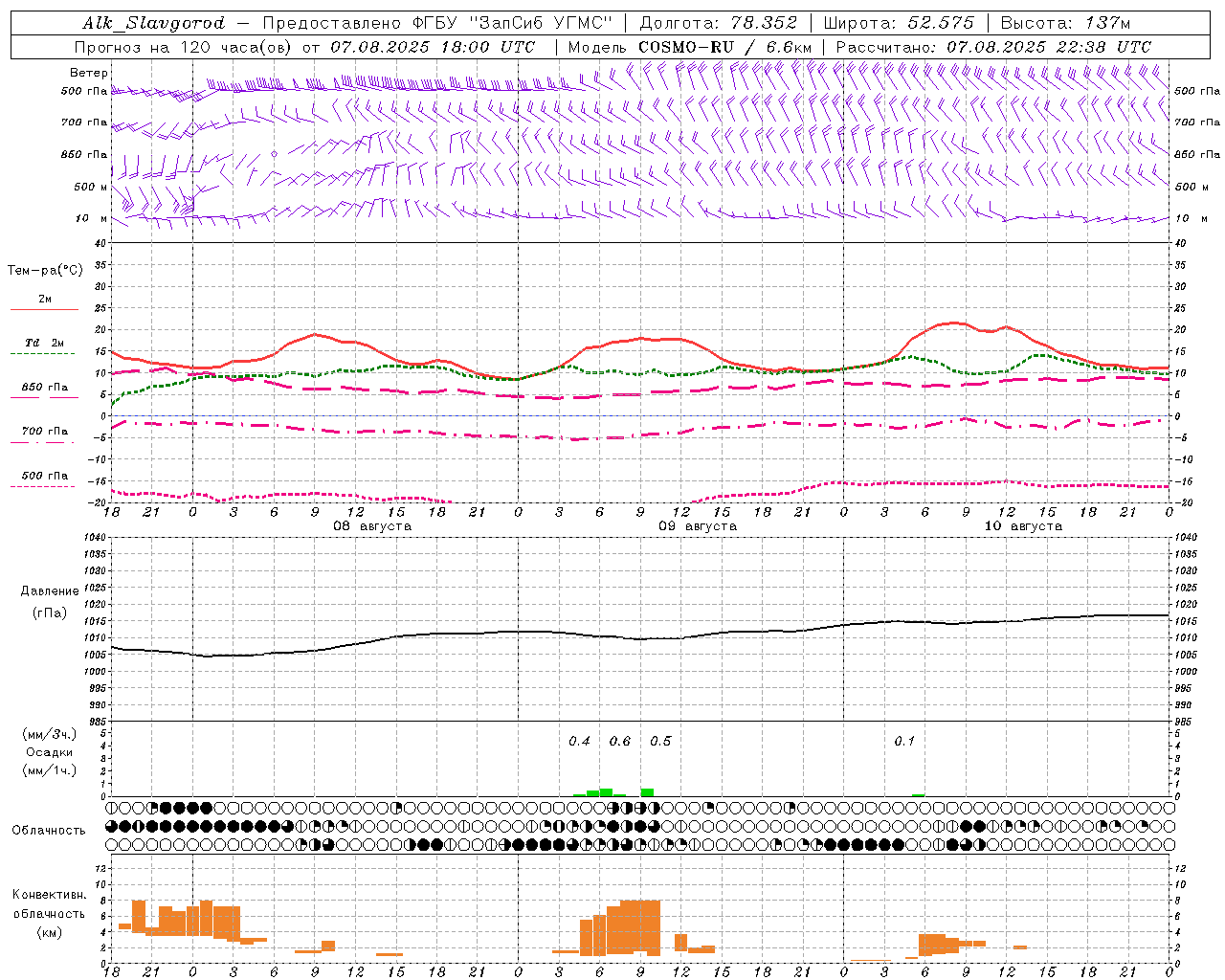Image resolution: width=1225 pixels, height=980 pixels.
Task: Click the '10 августа' date label
Action: tap(1023, 526)
